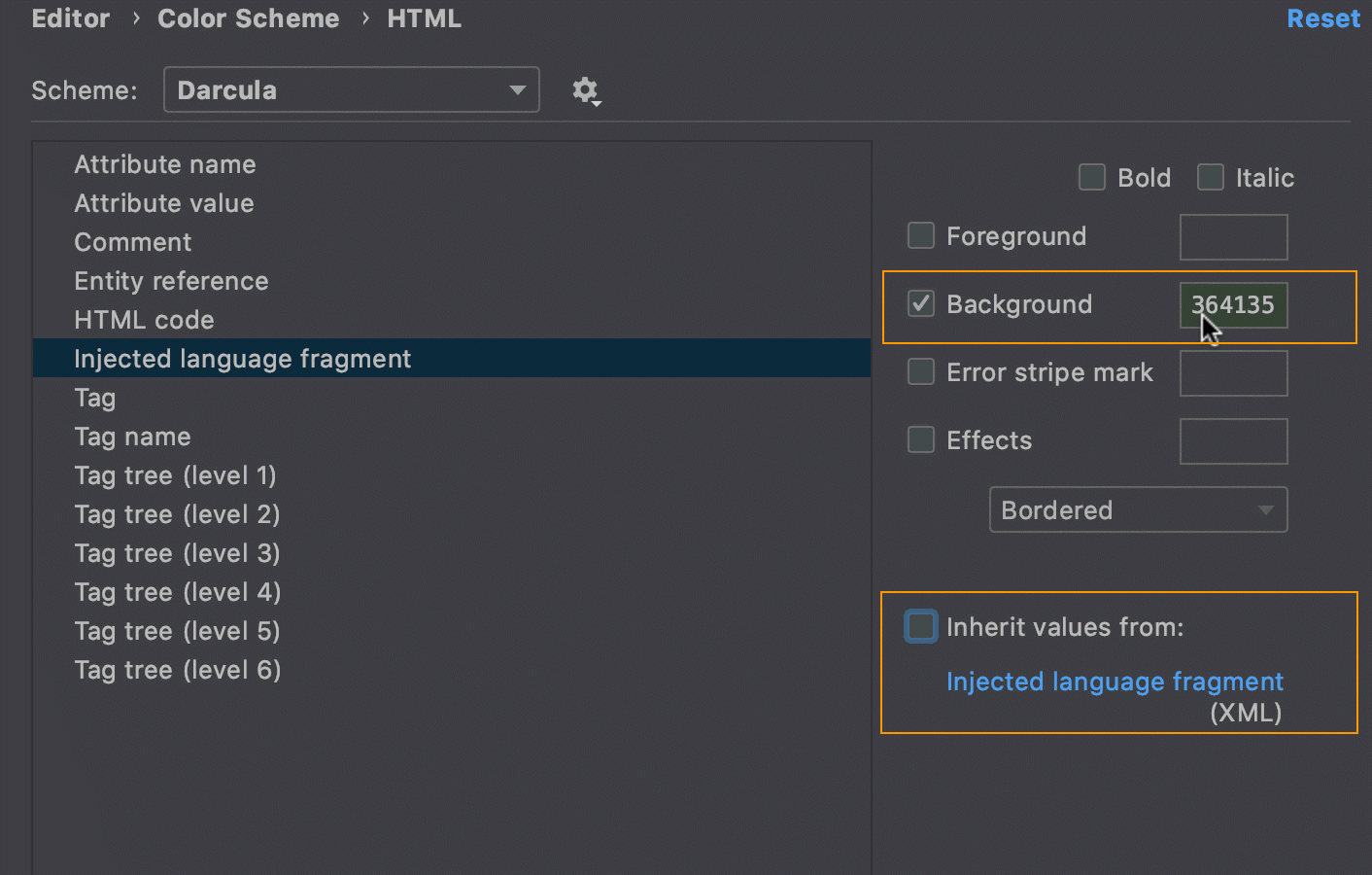
Task: Open the Background color swatch 364135
Action: tap(1233, 304)
